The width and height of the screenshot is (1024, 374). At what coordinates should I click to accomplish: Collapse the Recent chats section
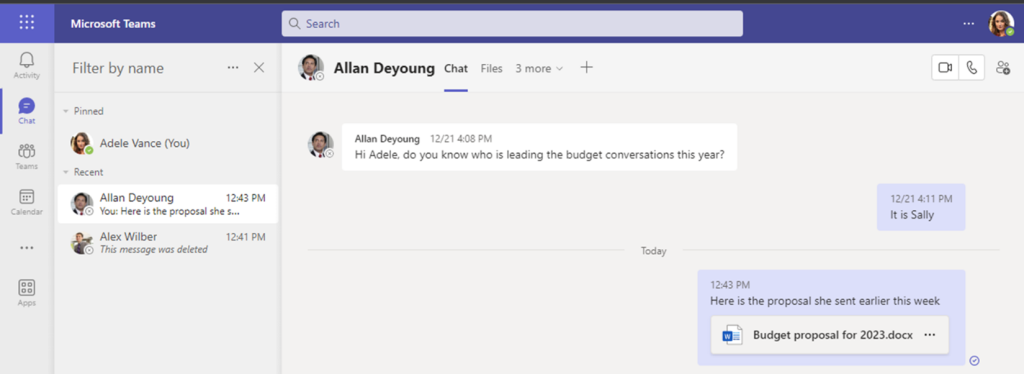pyautogui.click(x=66, y=172)
